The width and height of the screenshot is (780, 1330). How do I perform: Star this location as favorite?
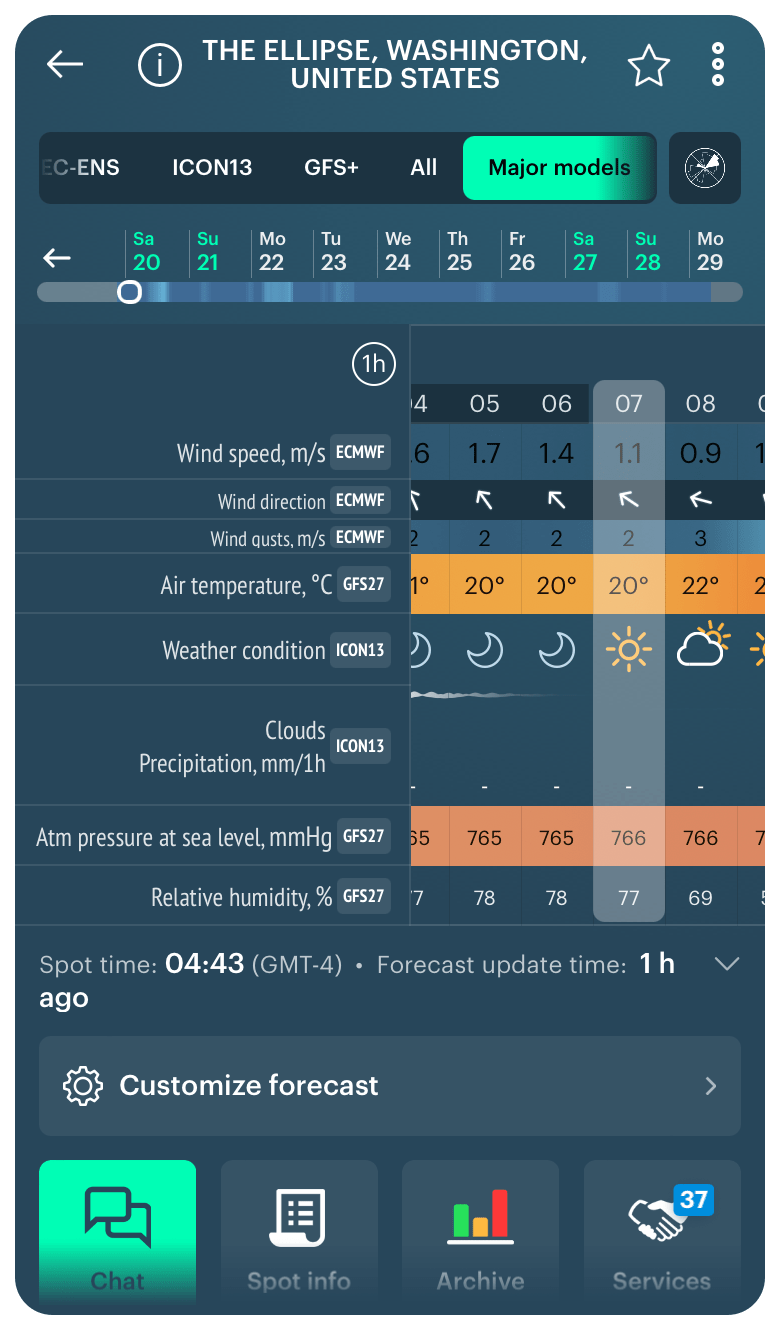pyautogui.click(x=649, y=65)
